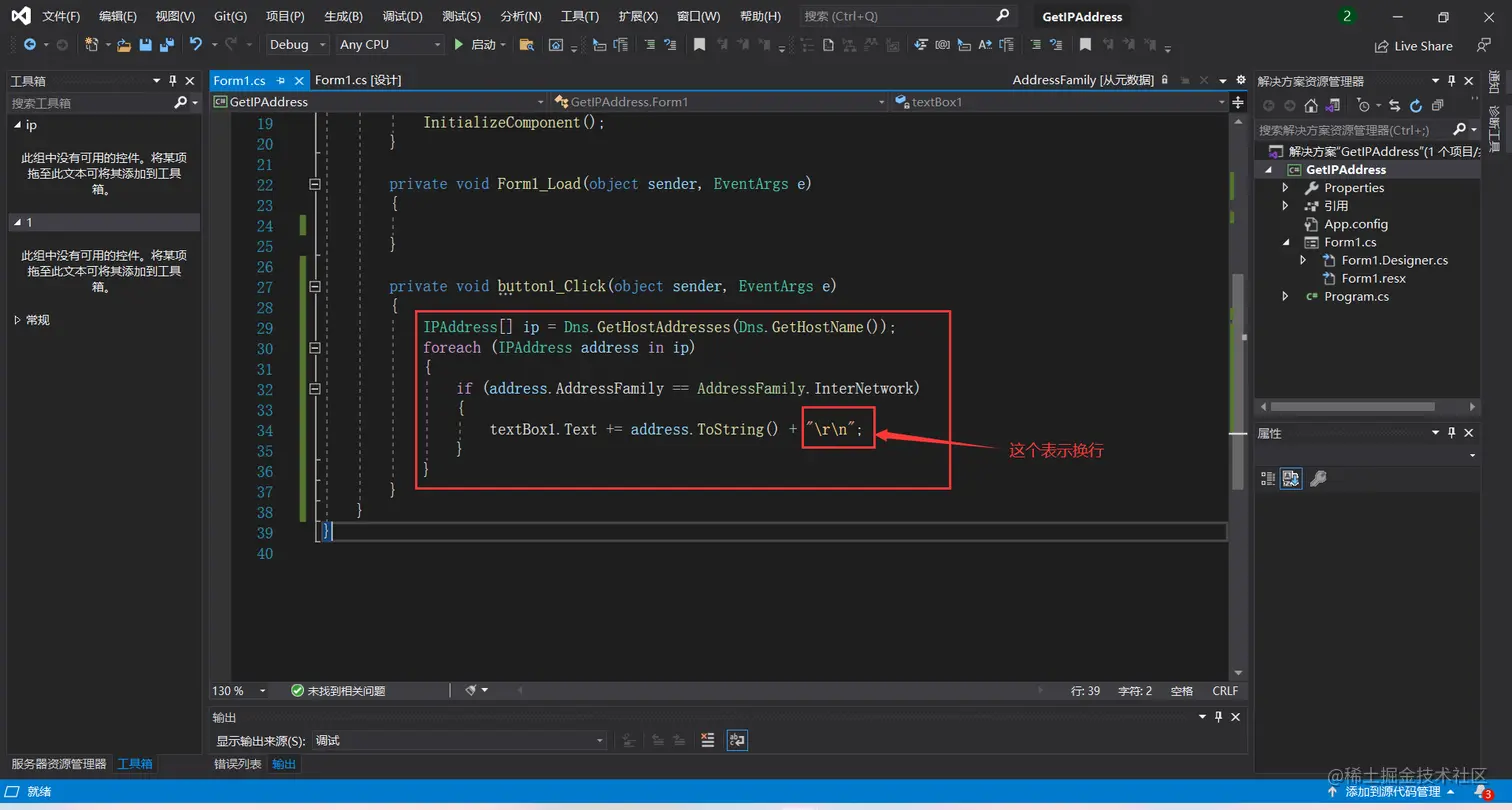Open the Open File folder icon
This screenshot has height=810, width=1512.
[x=124, y=45]
